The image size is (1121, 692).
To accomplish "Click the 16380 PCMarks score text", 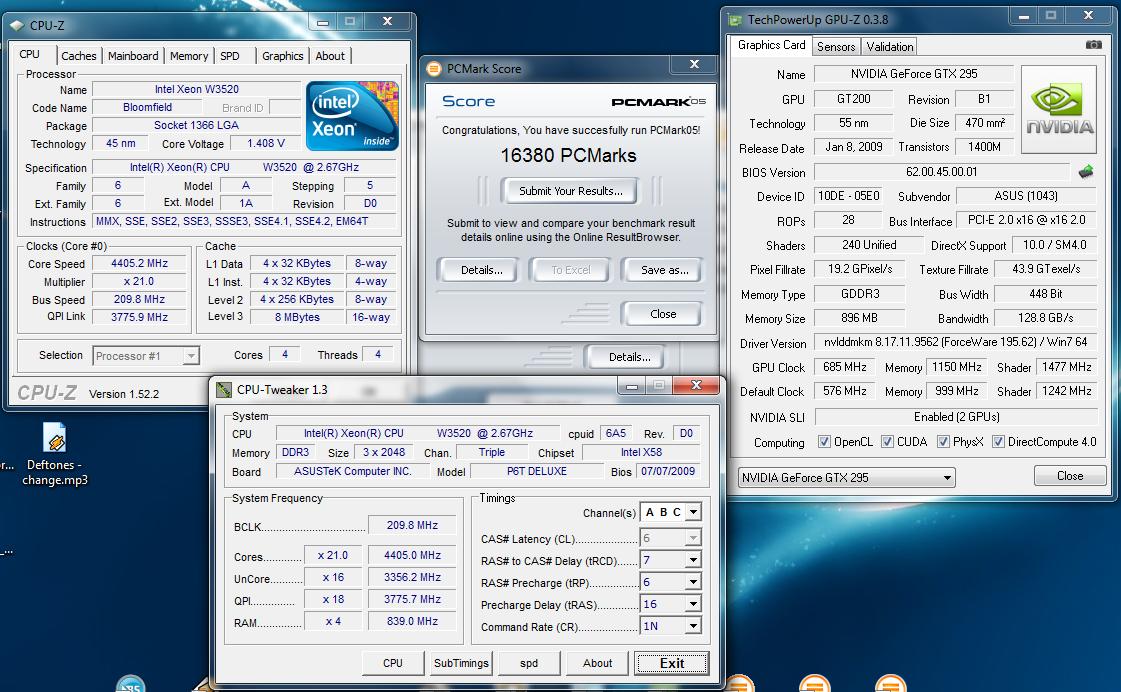I will (x=568, y=155).
